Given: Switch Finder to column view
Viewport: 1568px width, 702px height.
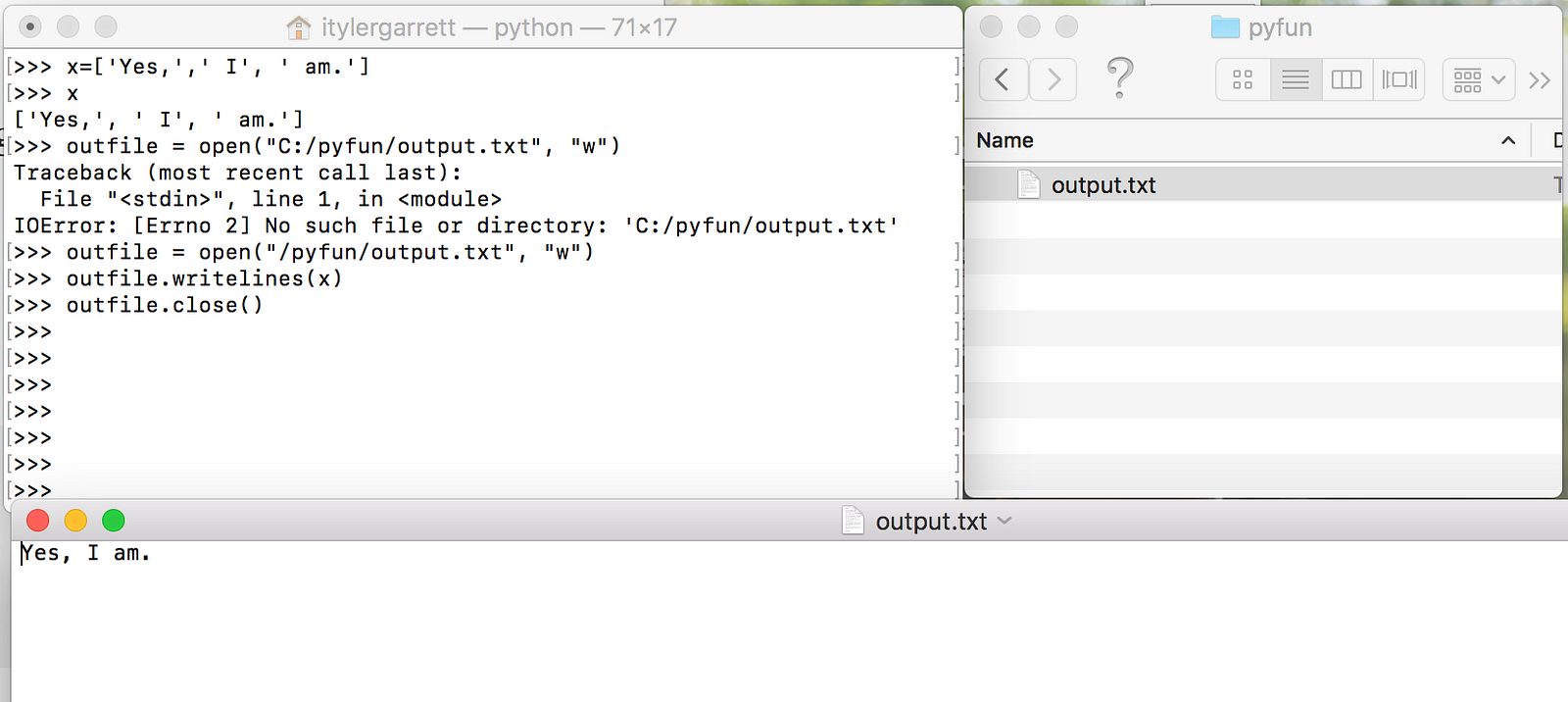Looking at the screenshot, I should point(1347,79).
